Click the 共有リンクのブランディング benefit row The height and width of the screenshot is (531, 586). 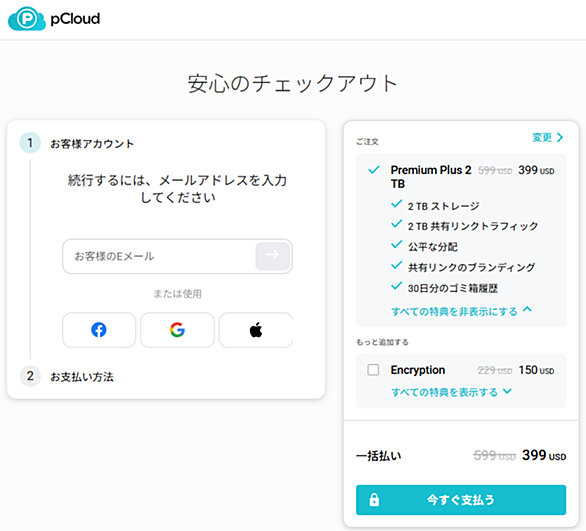tap(463, 267)
